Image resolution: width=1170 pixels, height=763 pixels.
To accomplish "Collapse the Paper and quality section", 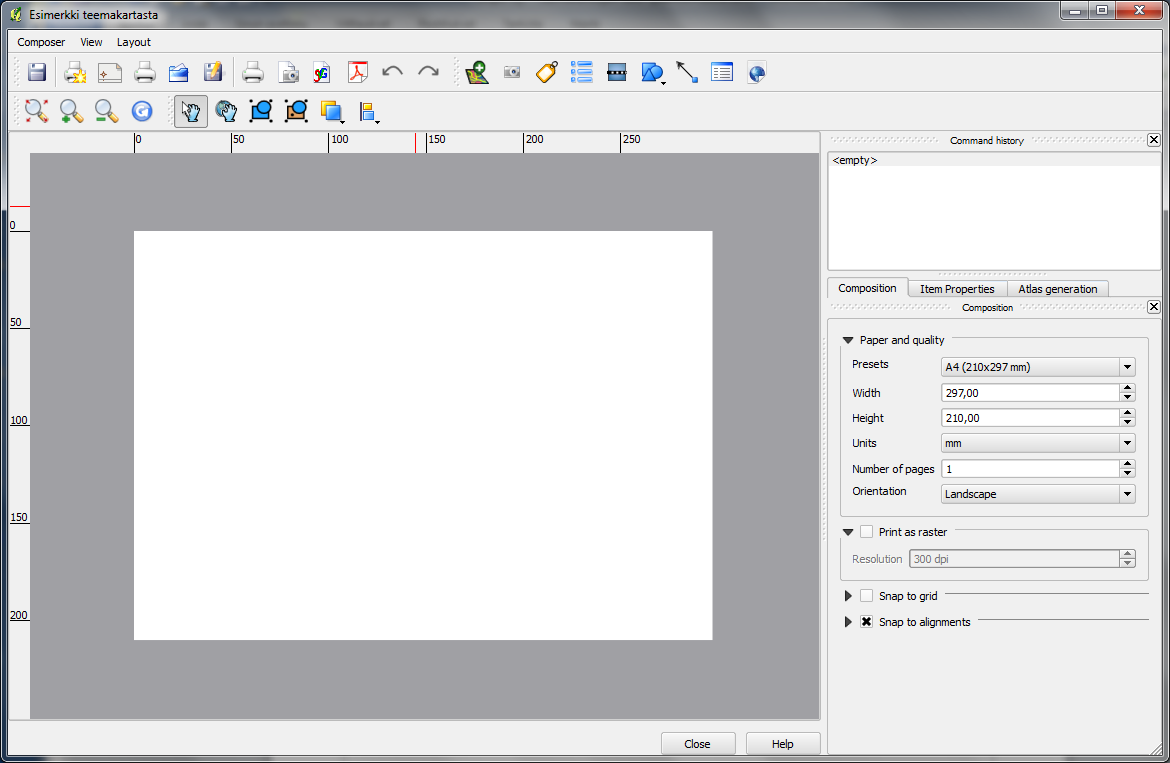I will click(848, 340).
